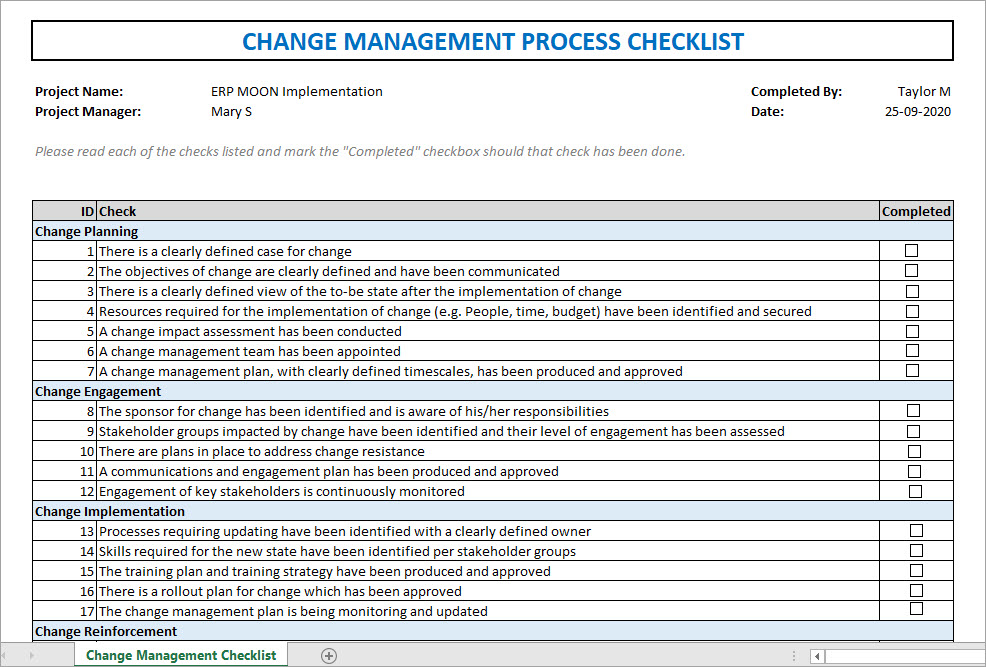Click the next sheet navigation arrow
This screenshot has height=667, width=986.
(x=30, y=655)
